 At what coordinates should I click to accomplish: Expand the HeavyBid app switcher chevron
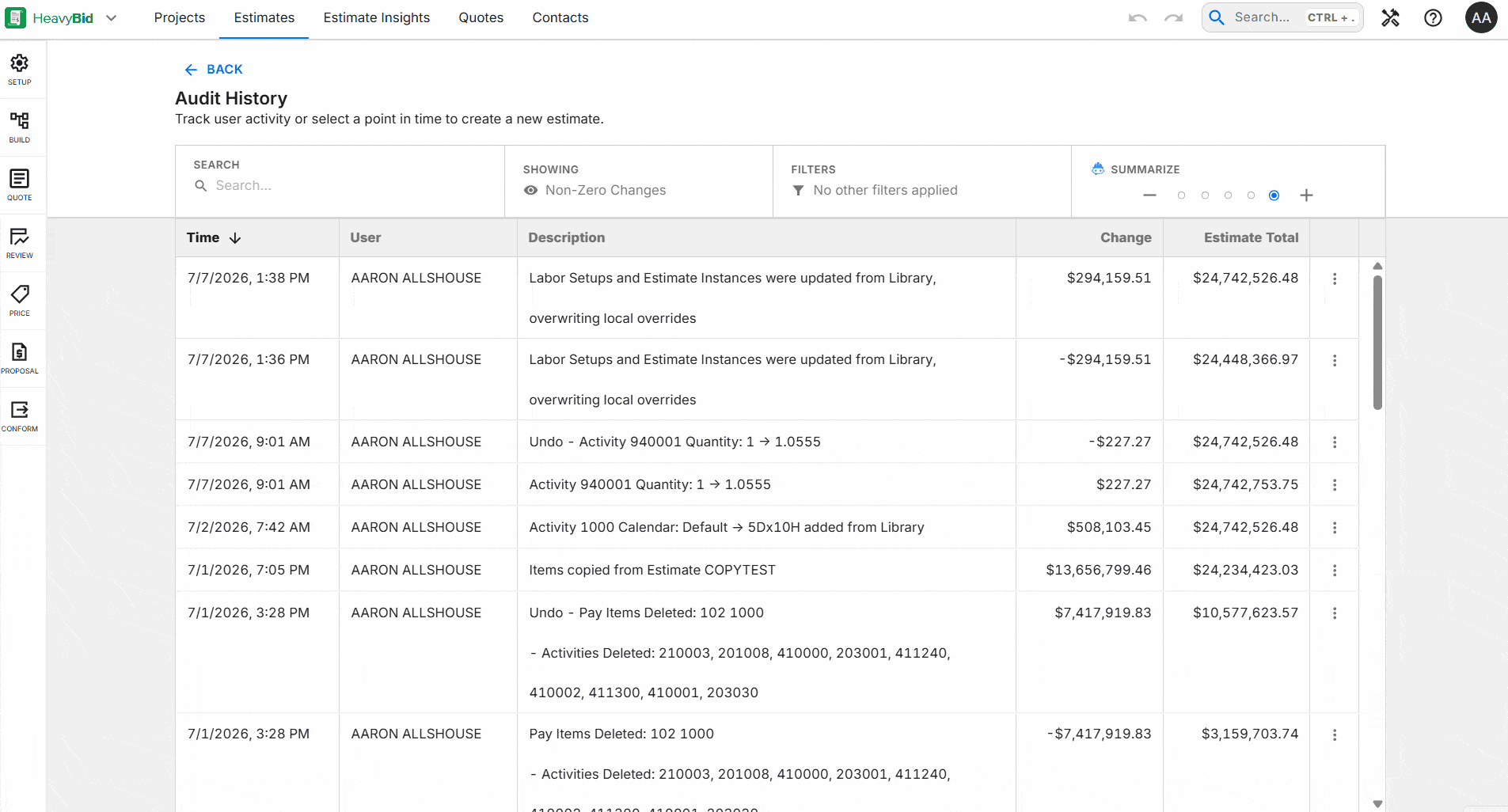[112, 18]
